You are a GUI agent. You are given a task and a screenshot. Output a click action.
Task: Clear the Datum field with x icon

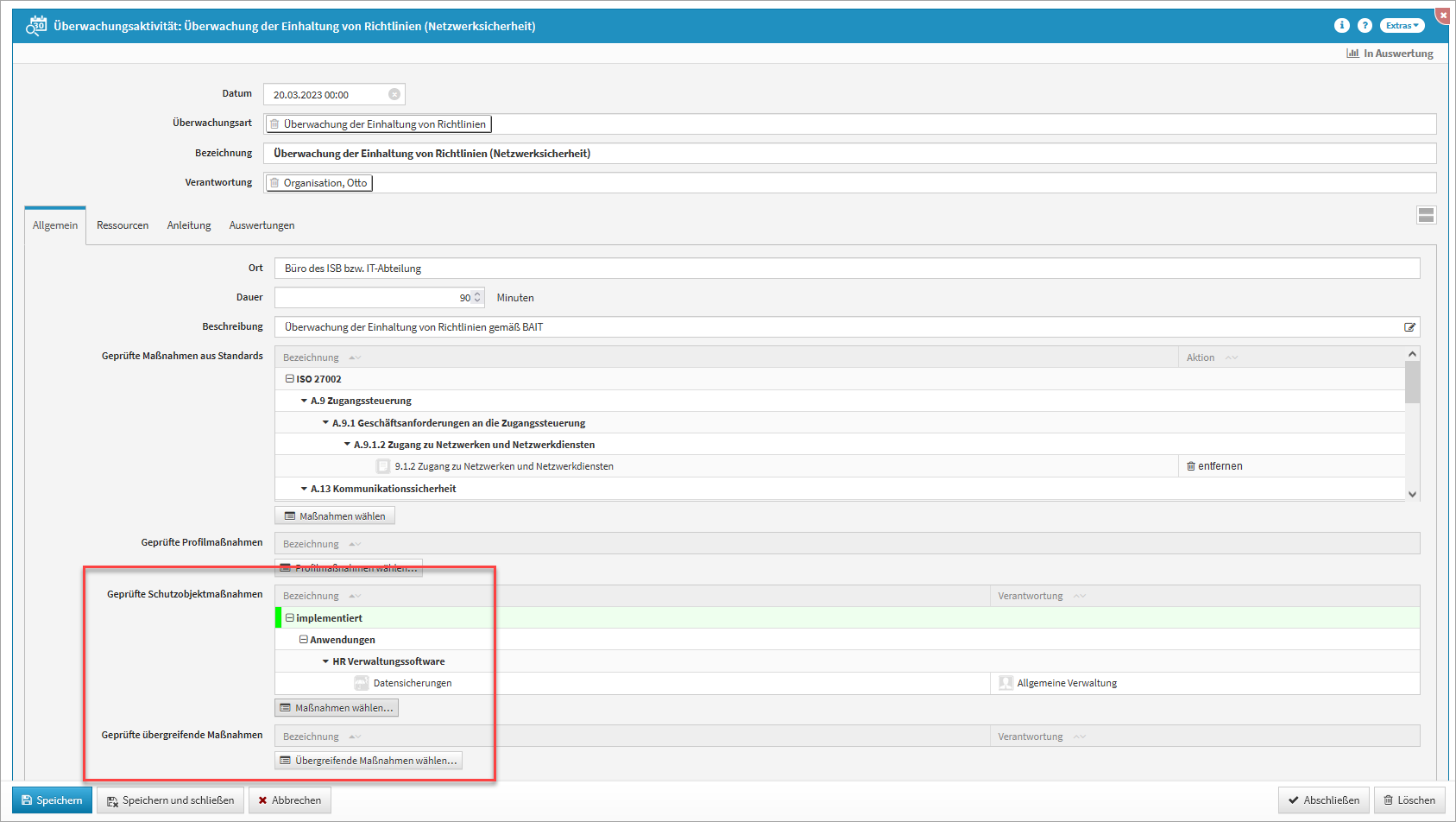click(394, 94)
